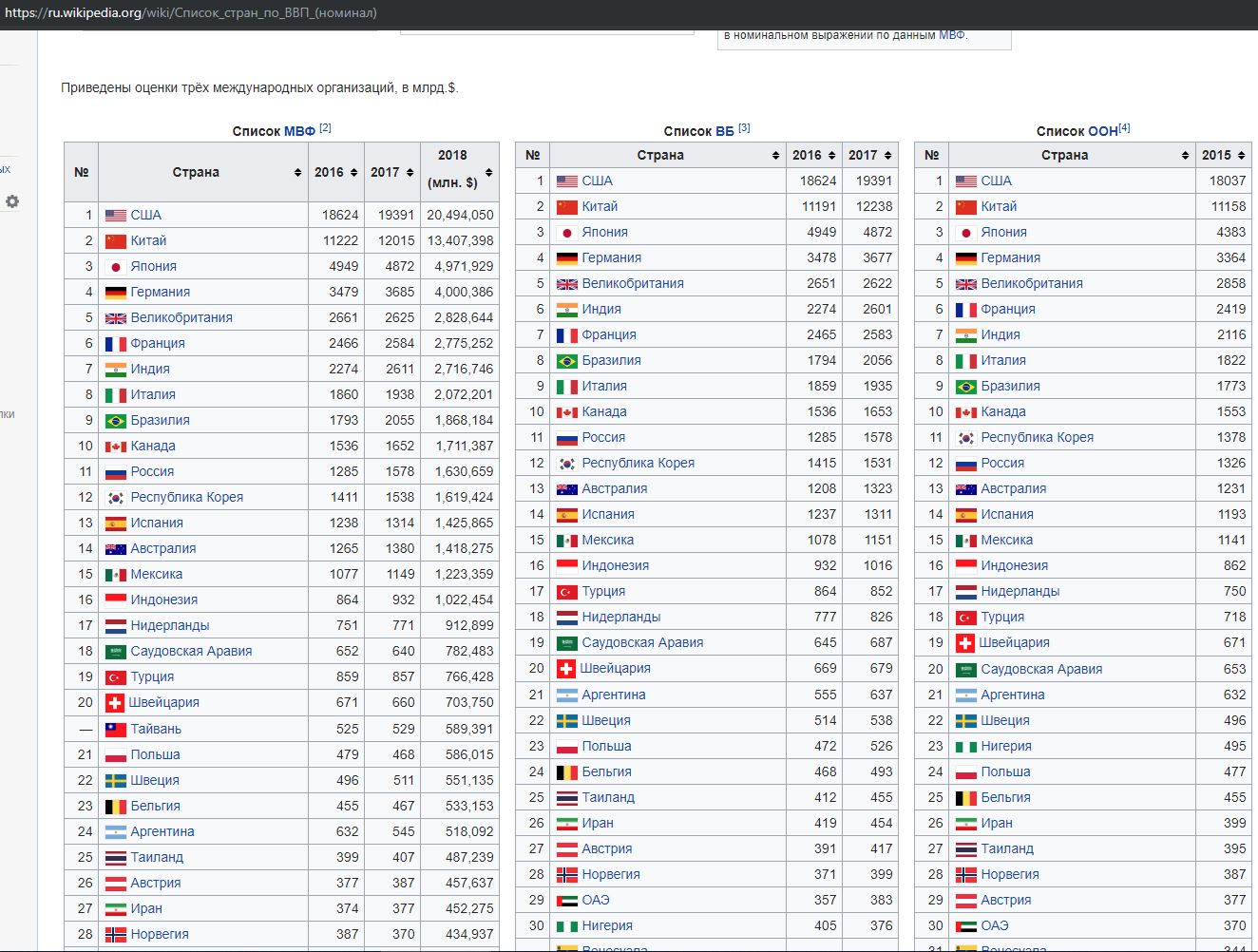This screenshot has width=1258, height=952.
Task: Sort the IMF table by the 2018 column
Action: 488,172
